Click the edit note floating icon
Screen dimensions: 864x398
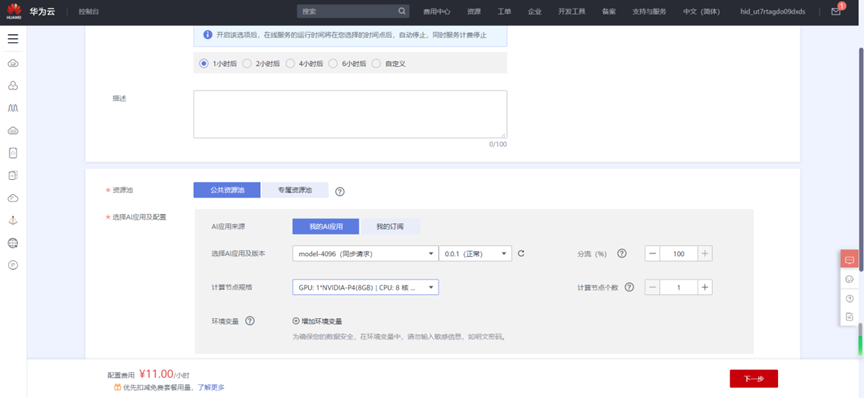pos(849,316)
